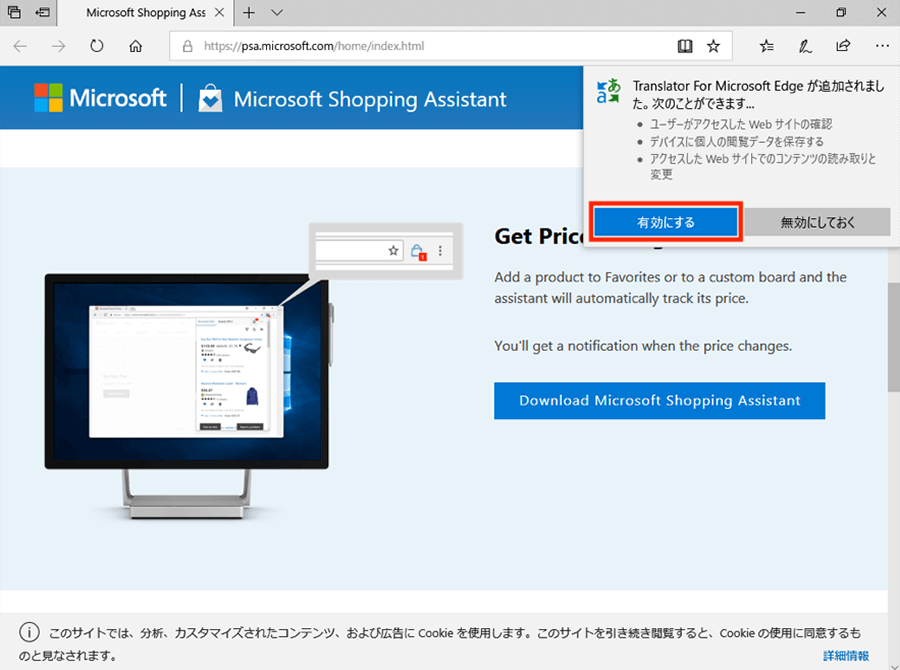The width and height of the screenshot is (900, 670).
Task: Click the Surface Studio monitor image
Action: (189, 396)
